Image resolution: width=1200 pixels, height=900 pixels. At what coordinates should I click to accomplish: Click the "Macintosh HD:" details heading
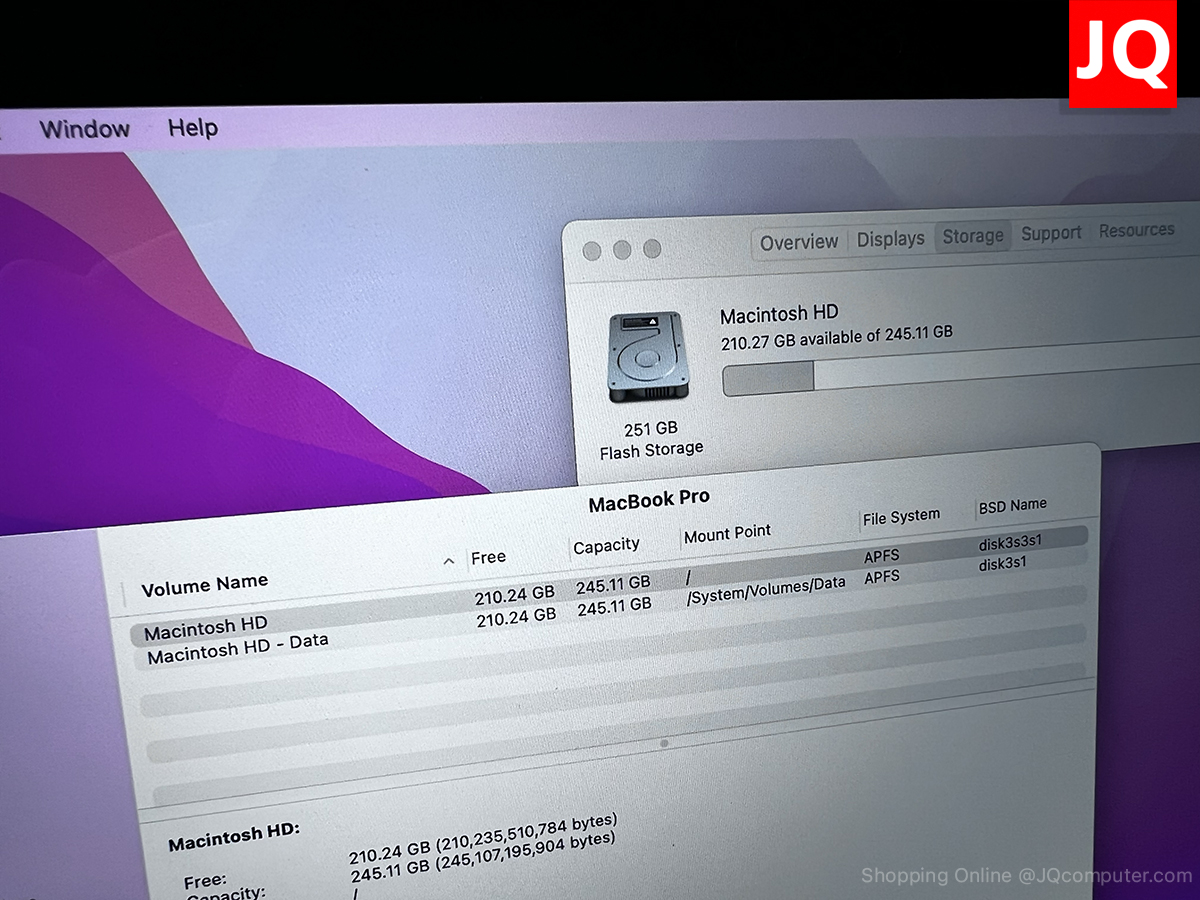coord(234,838)
